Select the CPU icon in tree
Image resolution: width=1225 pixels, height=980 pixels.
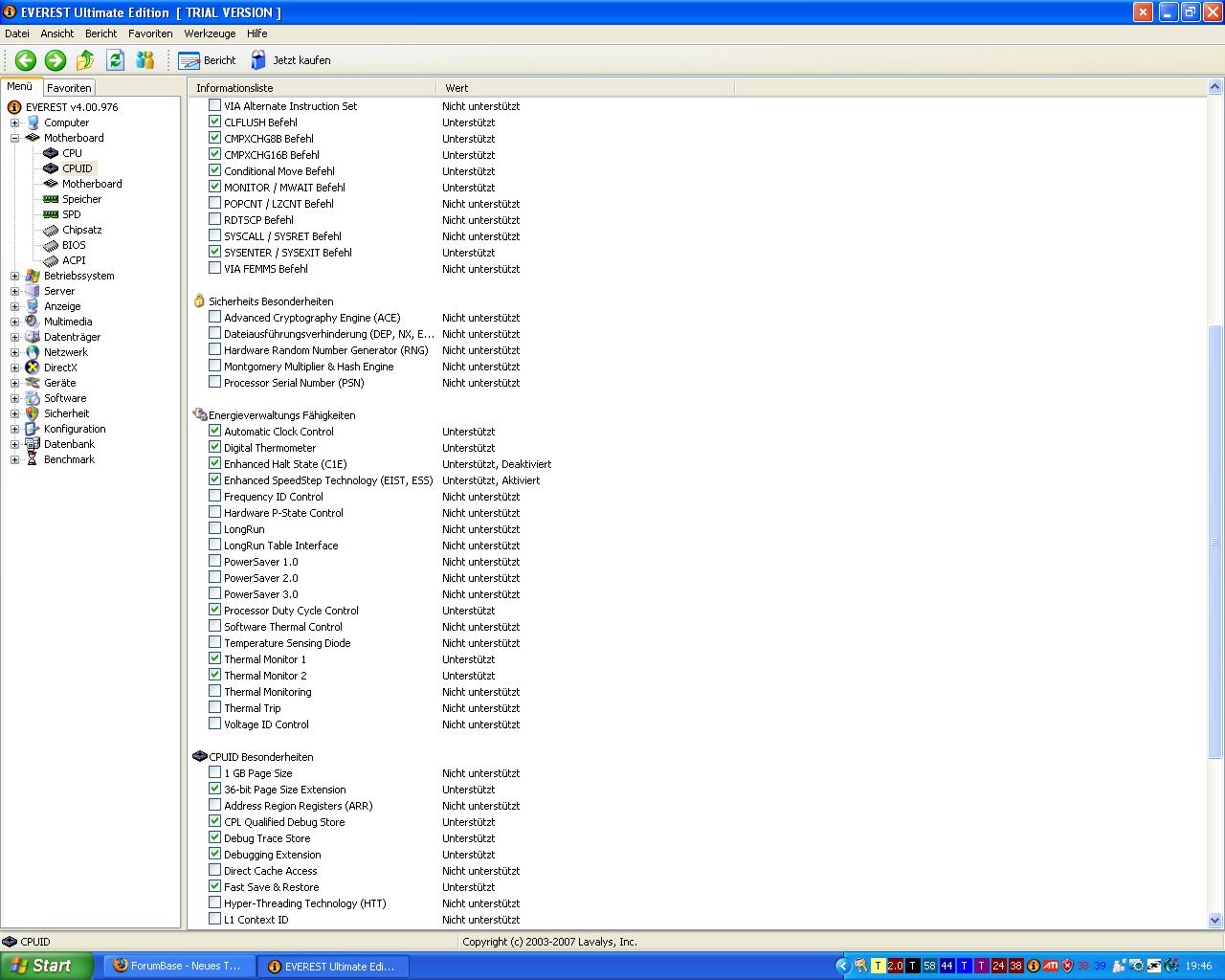51,153
